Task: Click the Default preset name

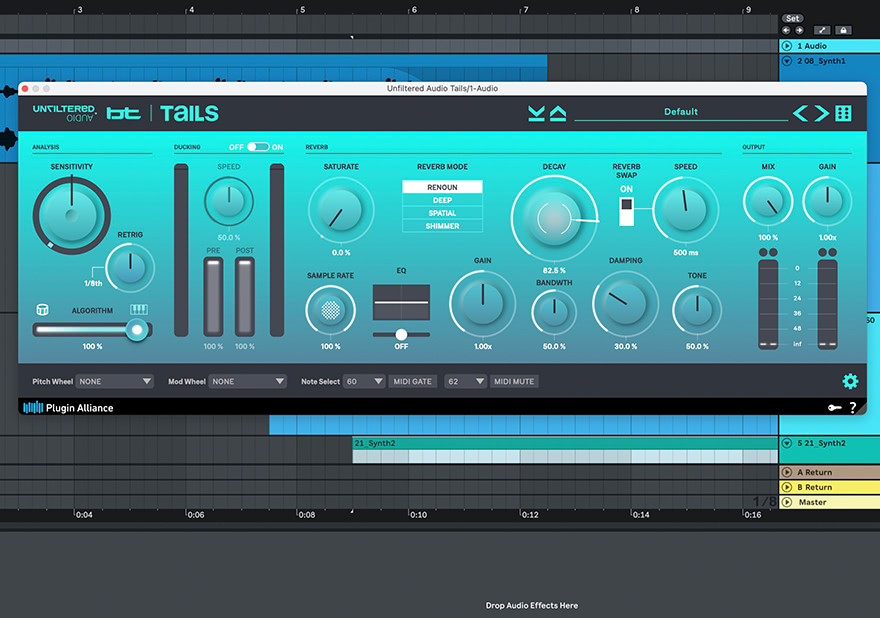Action: (681, 112)
